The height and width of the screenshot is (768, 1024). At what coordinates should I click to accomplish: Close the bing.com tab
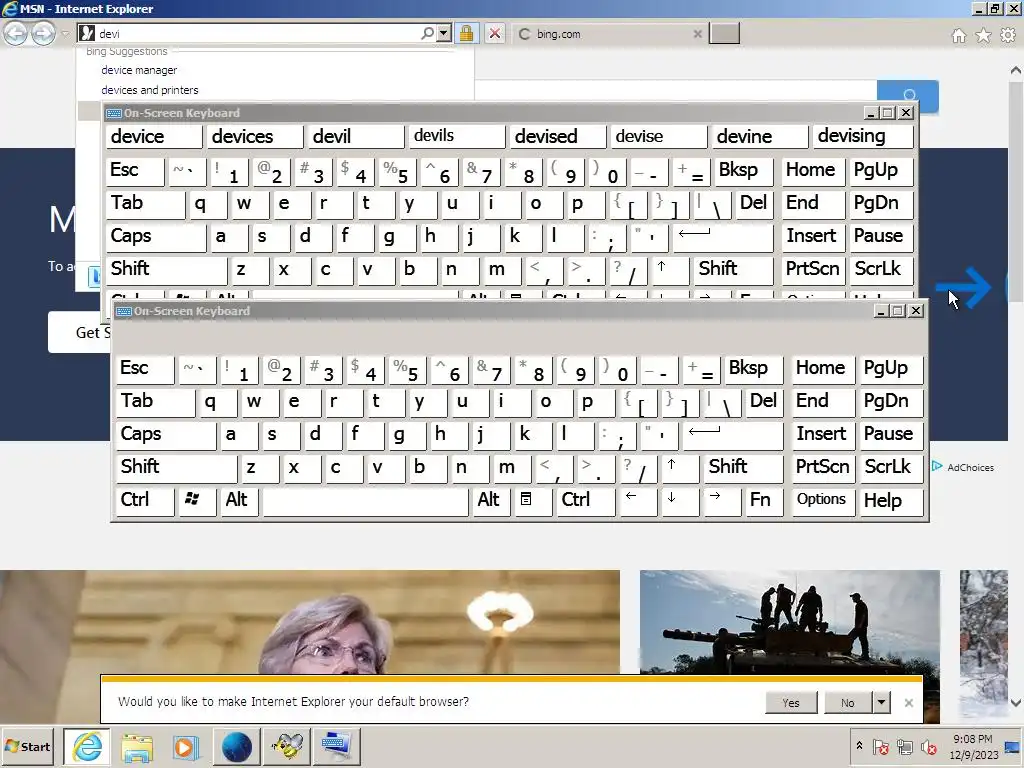coord(697,34)
